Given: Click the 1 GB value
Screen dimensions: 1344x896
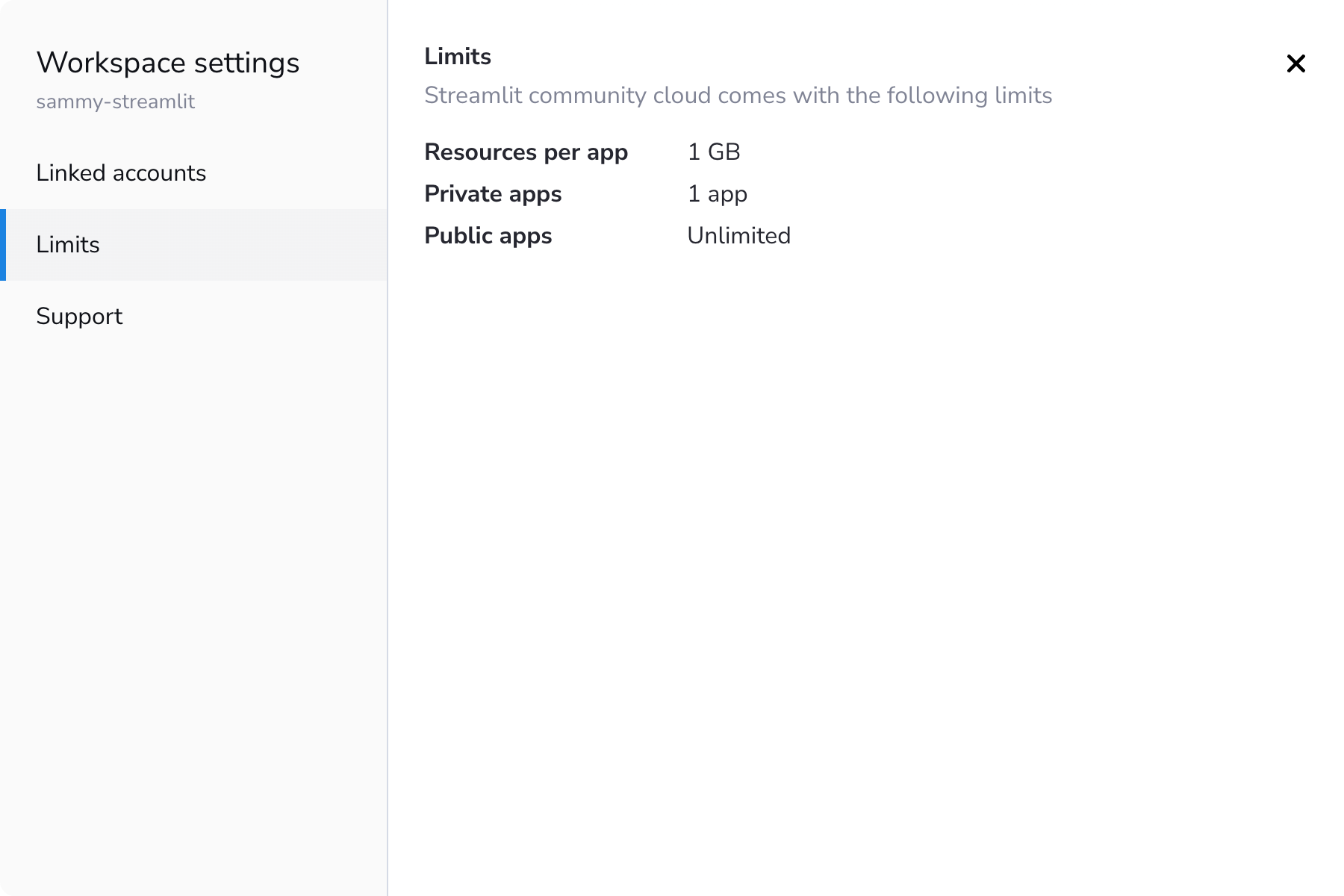Looking at the screenshot, I should coord(714,152).
